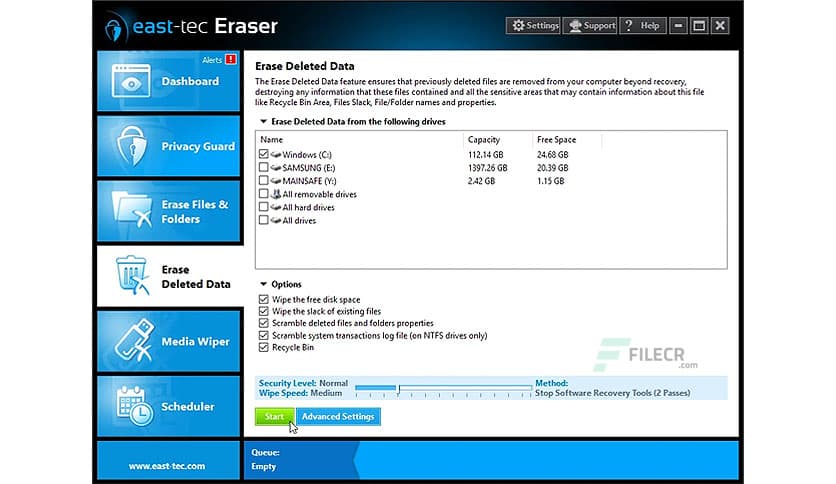Uncheck the Recycle Bin option
The image size is (836, 484).
[263, 348]
